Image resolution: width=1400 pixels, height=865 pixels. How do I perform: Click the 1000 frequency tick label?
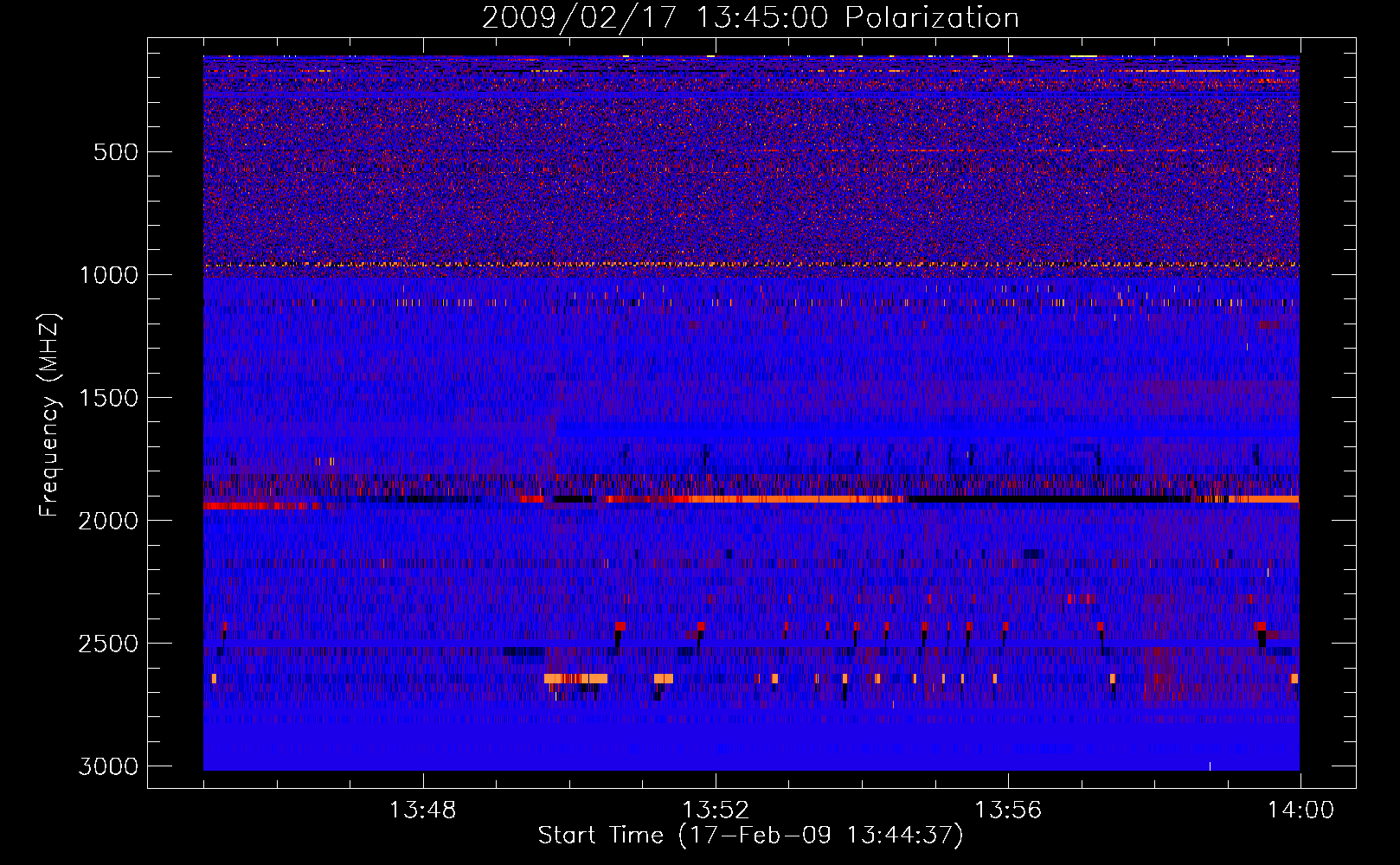tap(108, 275)
